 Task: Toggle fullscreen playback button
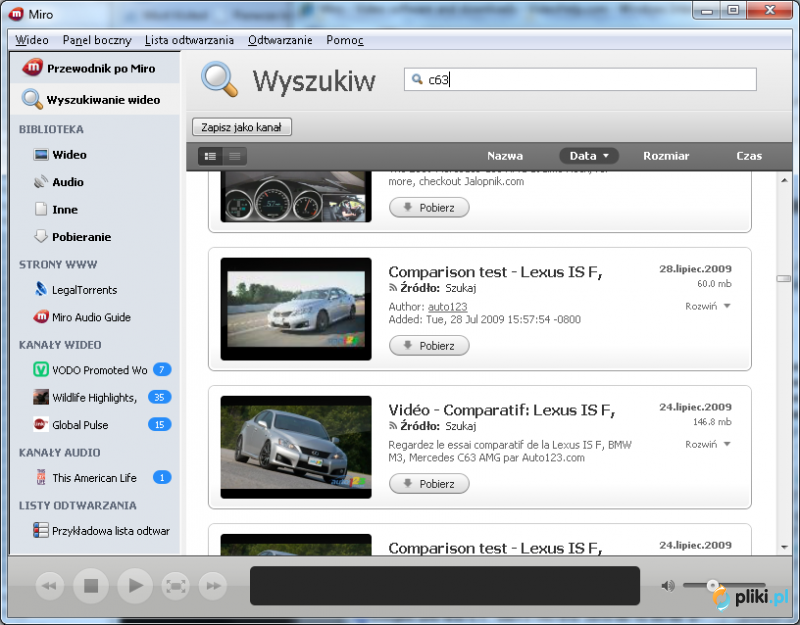175,586
